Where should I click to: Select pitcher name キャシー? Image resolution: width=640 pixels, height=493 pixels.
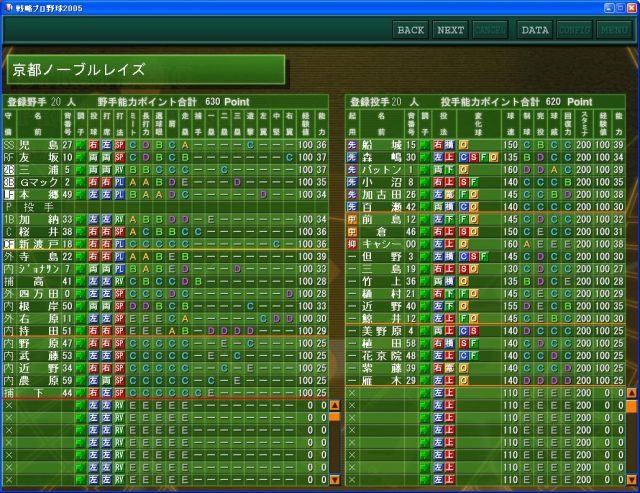[x=382, y=244]
